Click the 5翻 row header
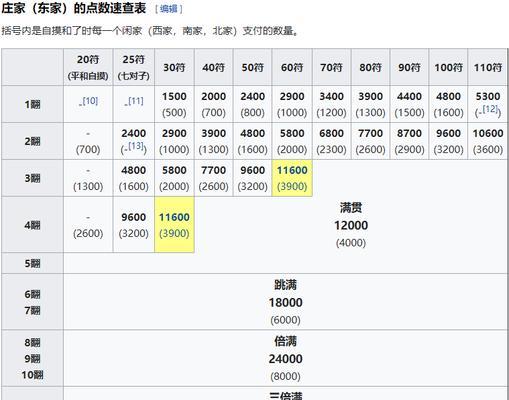 tap(32, 263)
